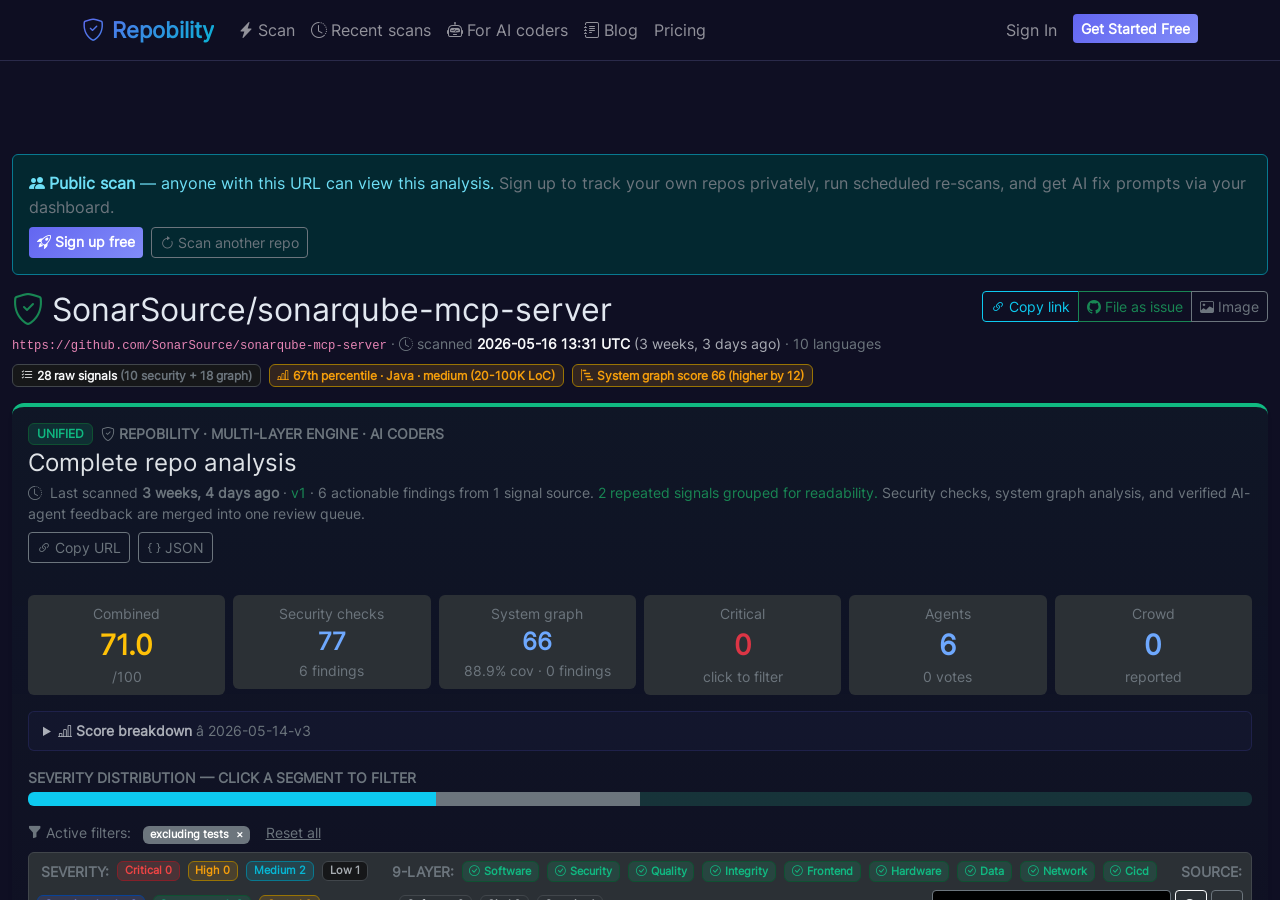Click Reset all filters link
1280x900 pixels.
[x=293, y=833]
